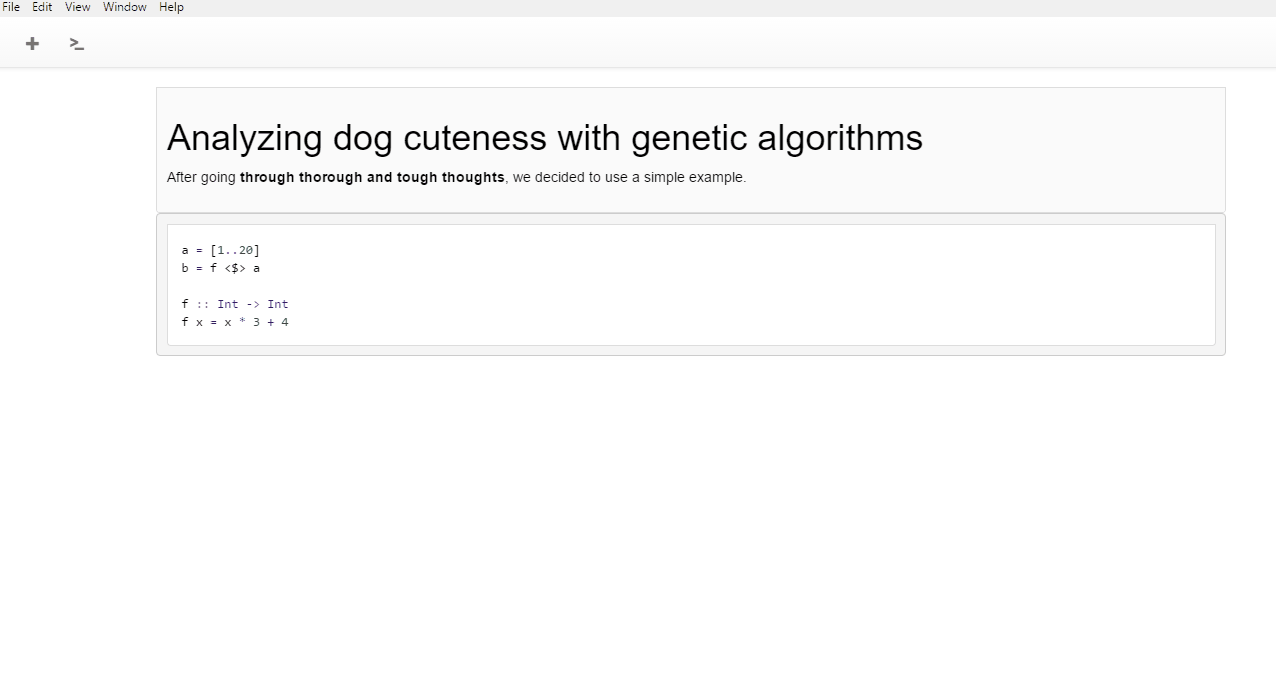Viewport: 1276px width, 678px height.
Task: Click the blank line inside the code editor
Action: click(690, 286)
